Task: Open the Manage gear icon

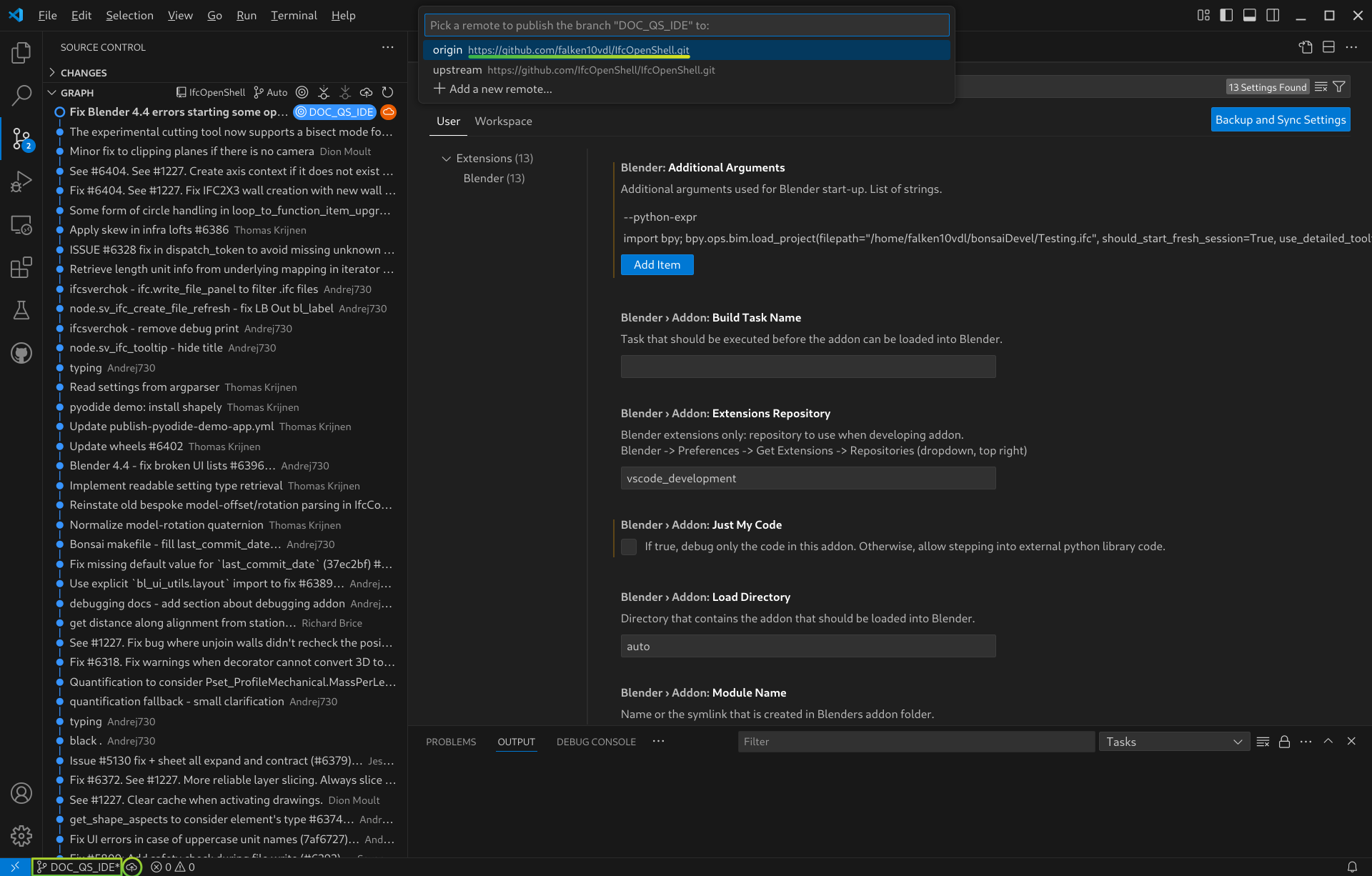Action: 21,835
